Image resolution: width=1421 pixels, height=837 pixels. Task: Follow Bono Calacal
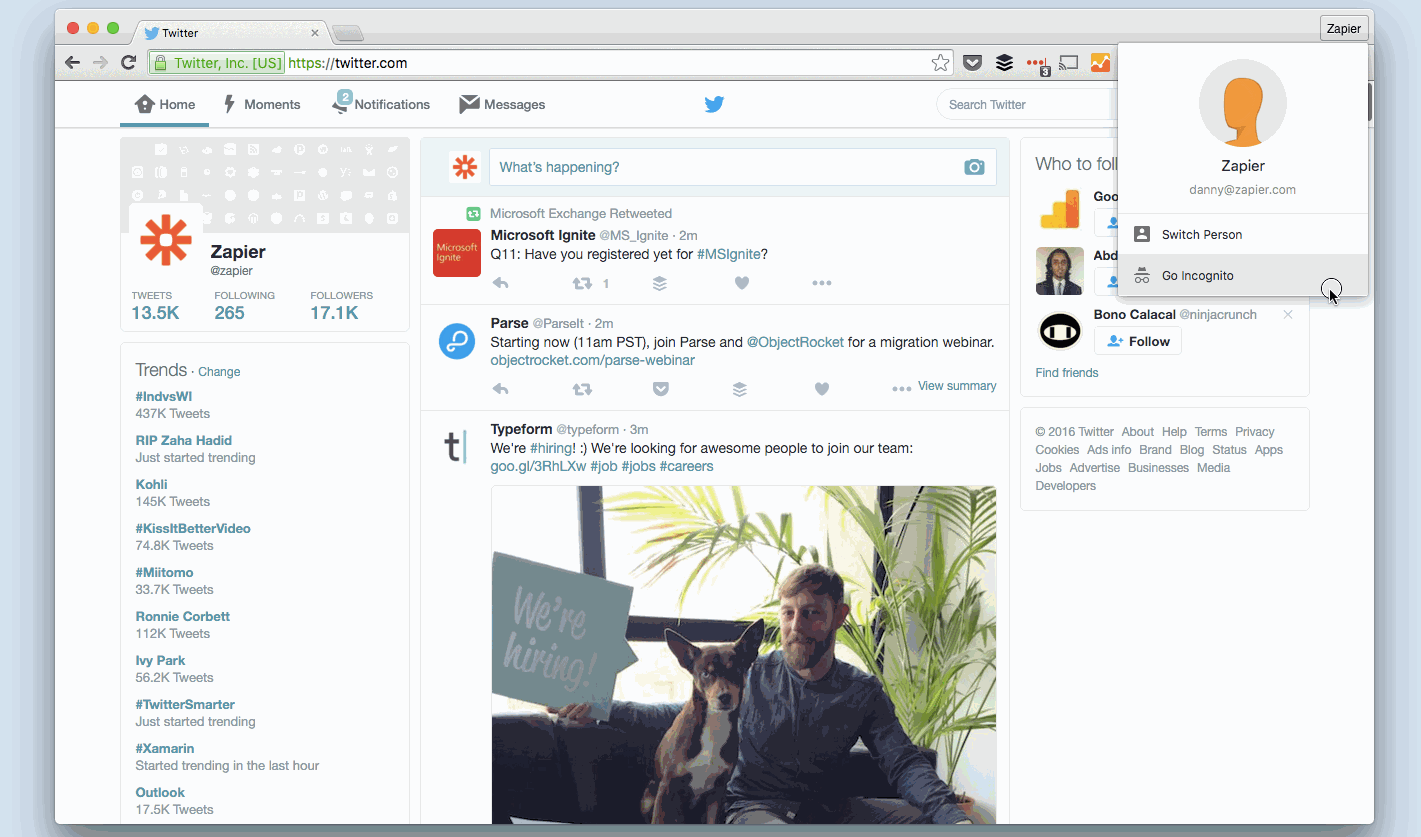1138,341
